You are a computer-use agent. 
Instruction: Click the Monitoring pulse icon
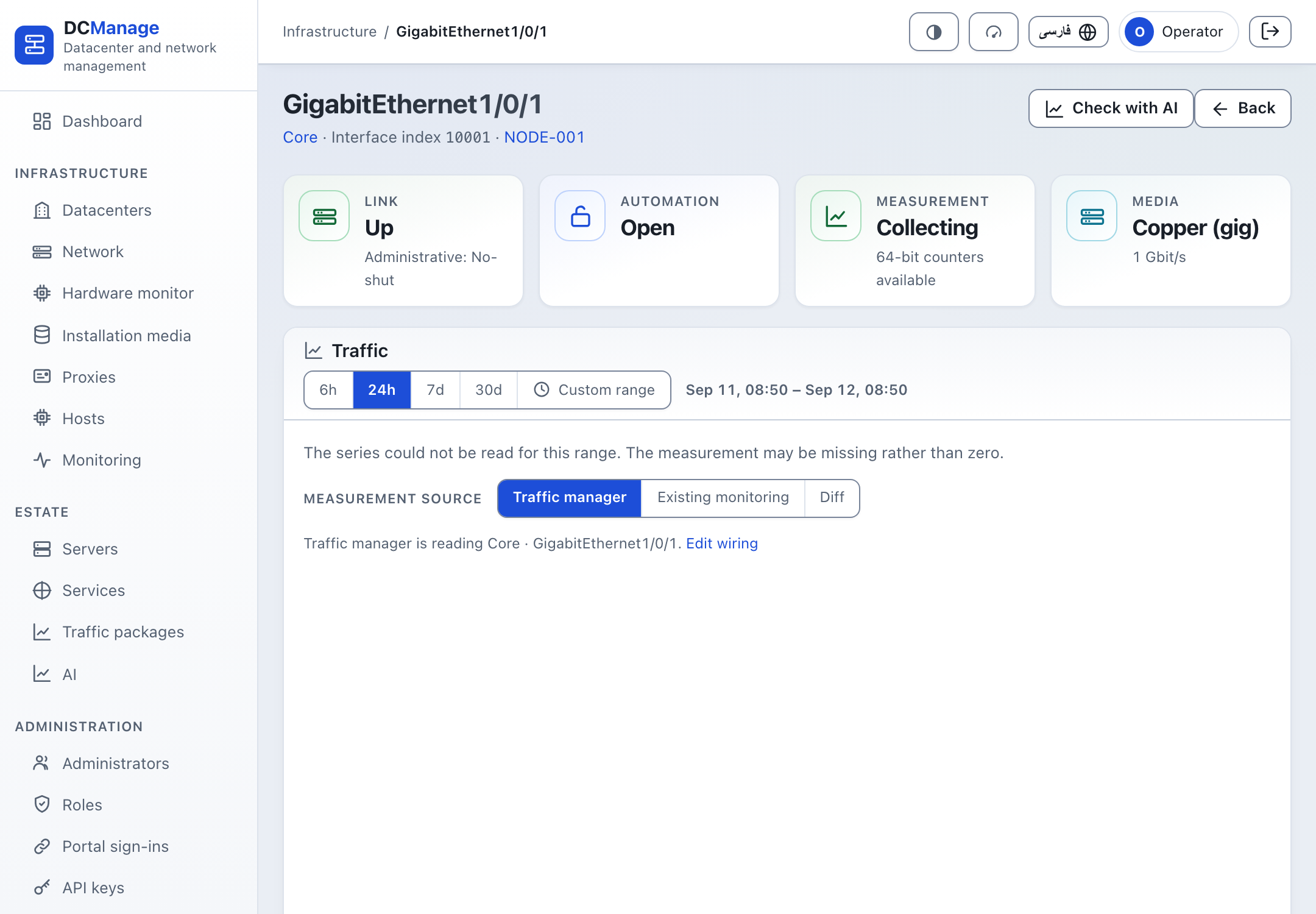click(x=42, y=459)
